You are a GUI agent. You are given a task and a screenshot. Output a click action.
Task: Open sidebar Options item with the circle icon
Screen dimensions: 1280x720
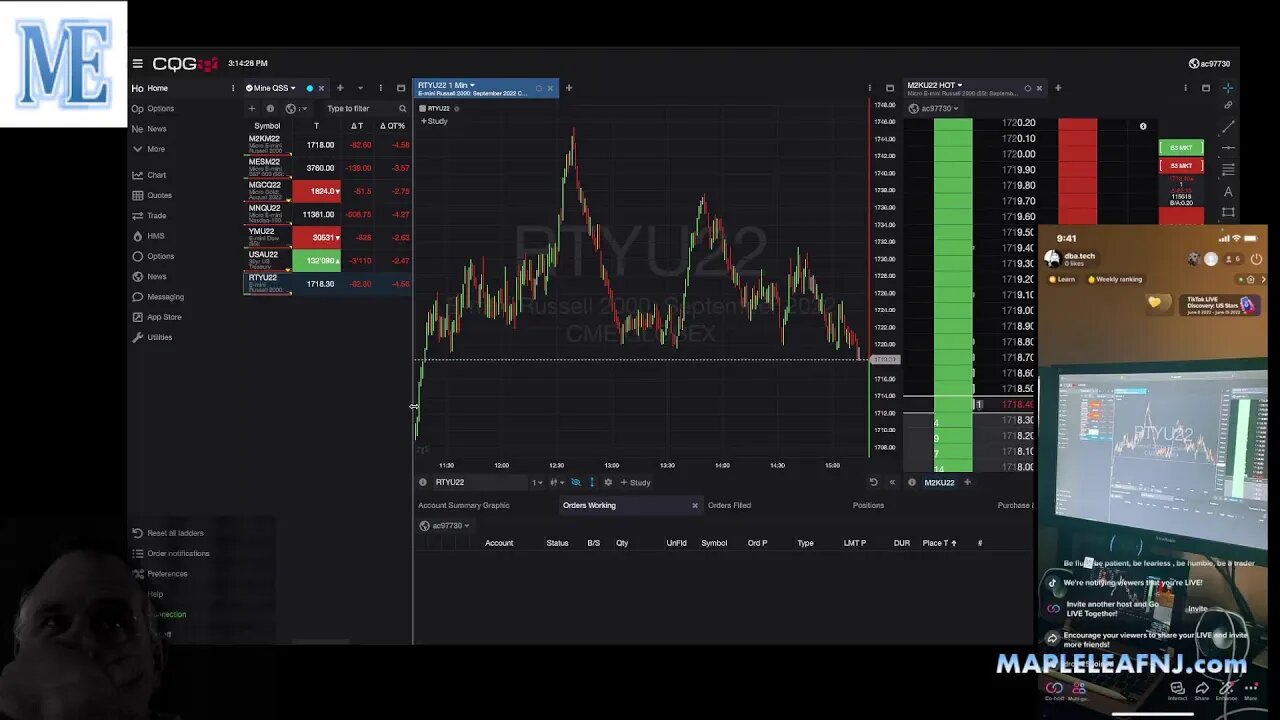[153, 256]
